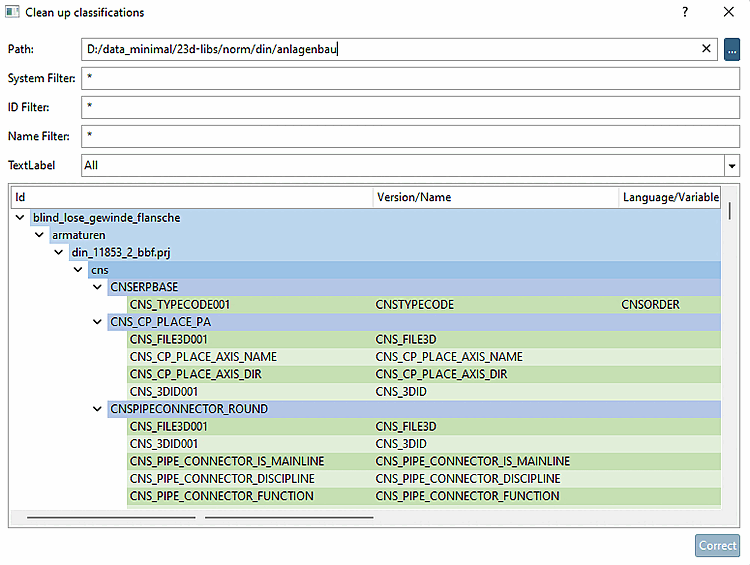
Task: Sort by the Id column header
Action: point(192,197)
